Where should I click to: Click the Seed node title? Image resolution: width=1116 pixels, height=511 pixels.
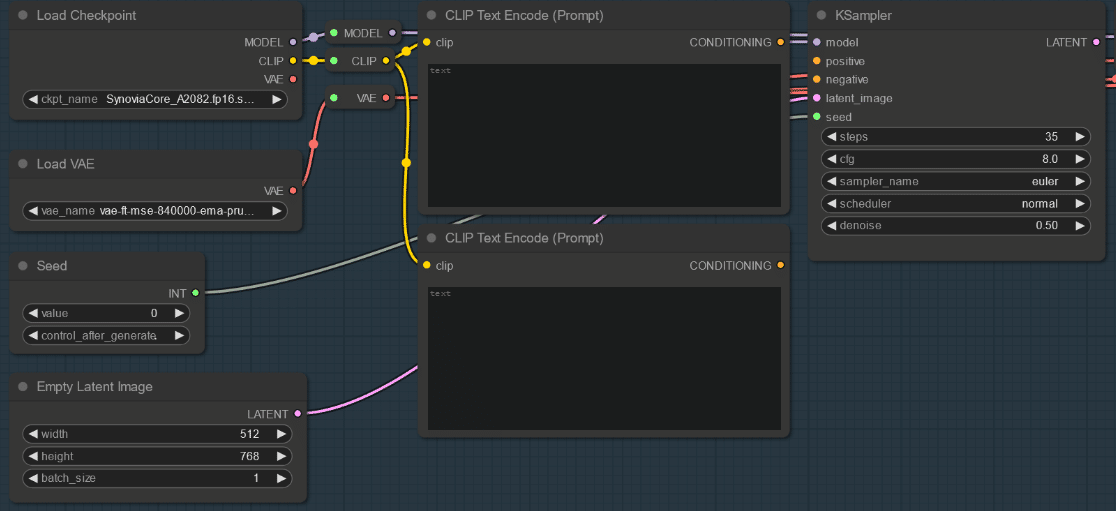tap(52, 266)
